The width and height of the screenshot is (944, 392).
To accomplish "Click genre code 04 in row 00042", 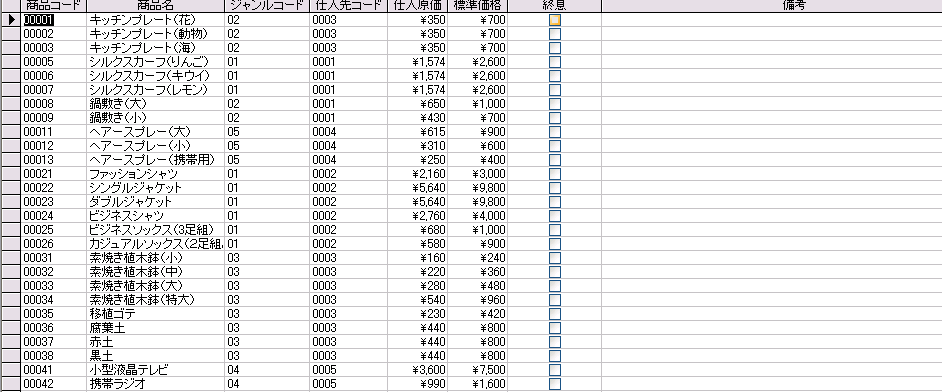I will pyautogui.click(x=267, y=384).
